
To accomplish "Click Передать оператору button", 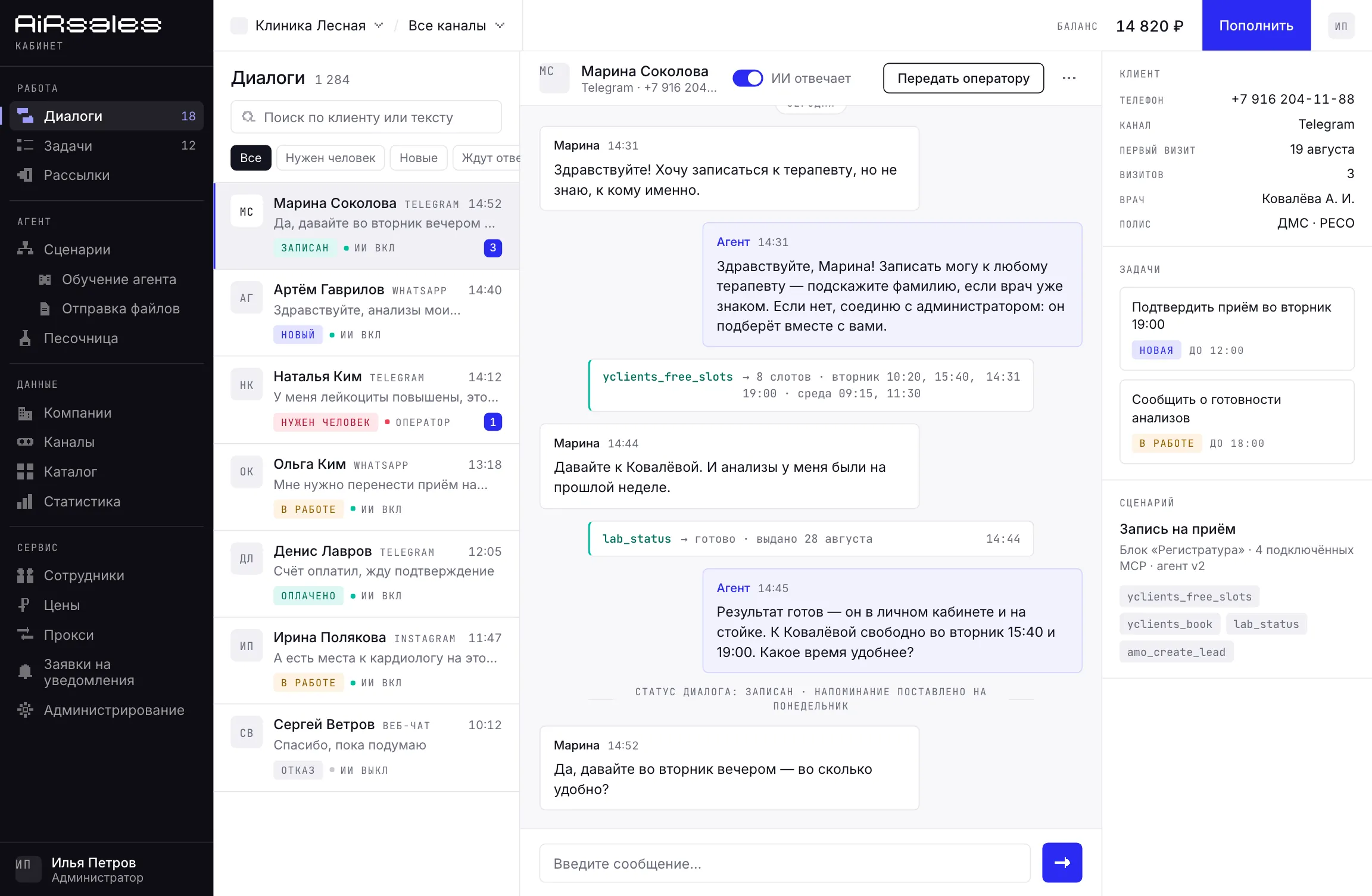I will 963,78.
